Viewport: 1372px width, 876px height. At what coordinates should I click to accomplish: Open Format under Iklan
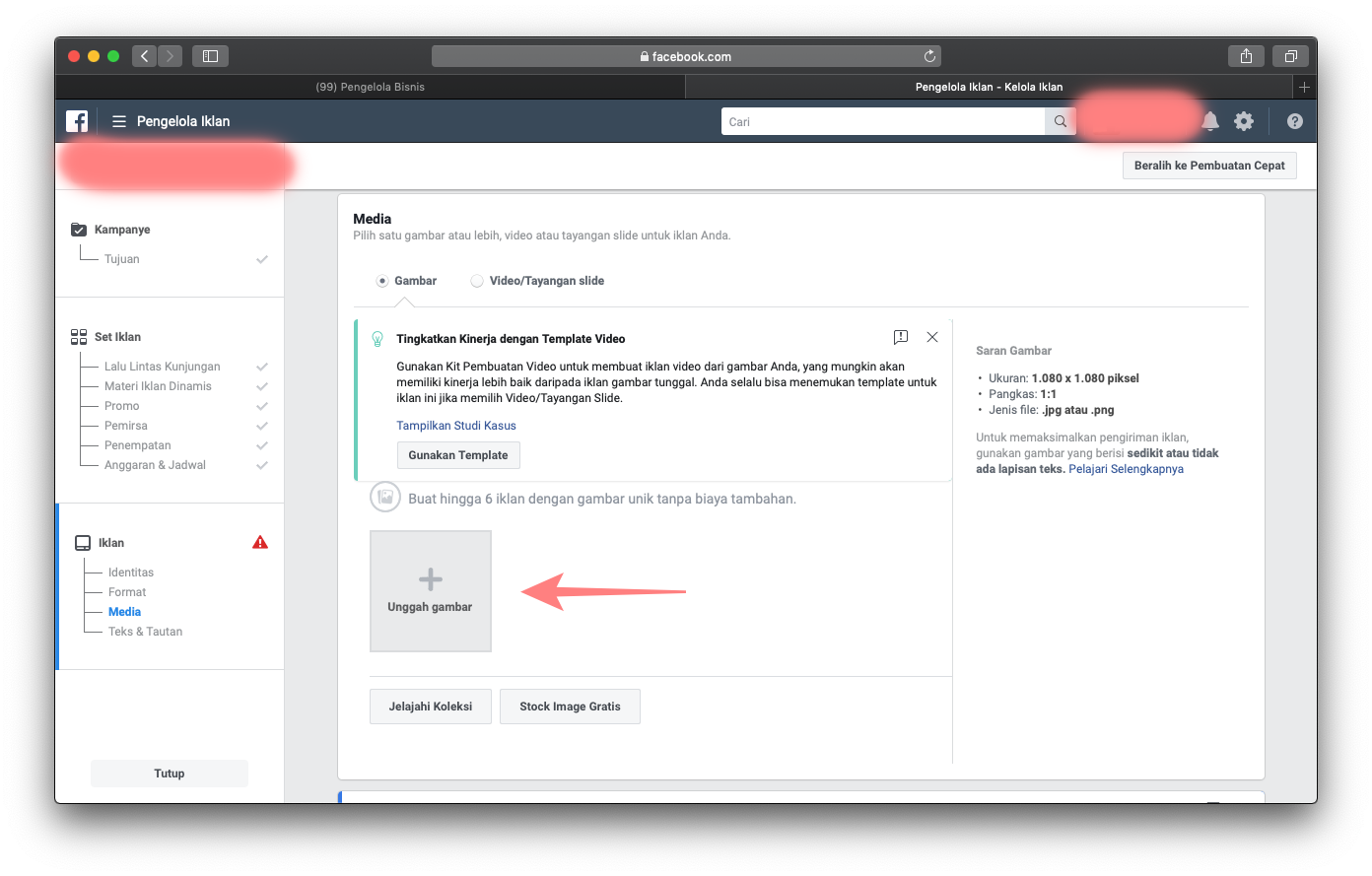click(127, 592)
